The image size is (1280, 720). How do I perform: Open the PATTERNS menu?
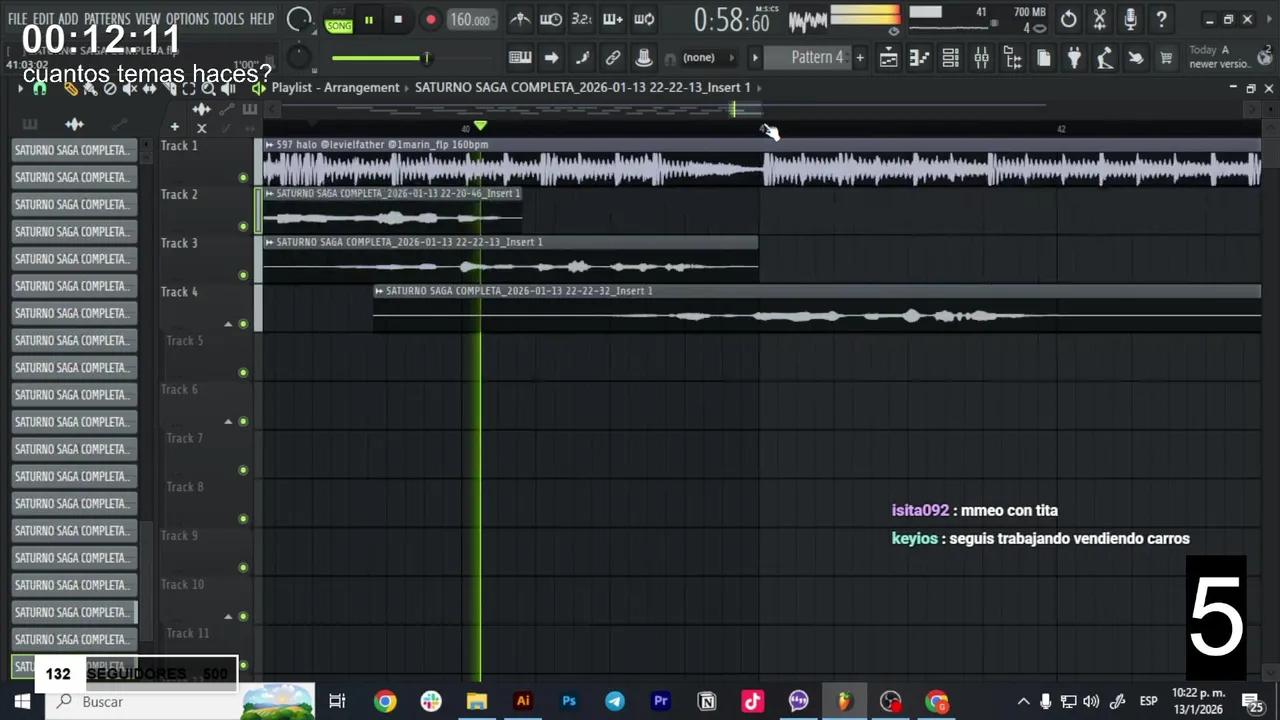107,19
